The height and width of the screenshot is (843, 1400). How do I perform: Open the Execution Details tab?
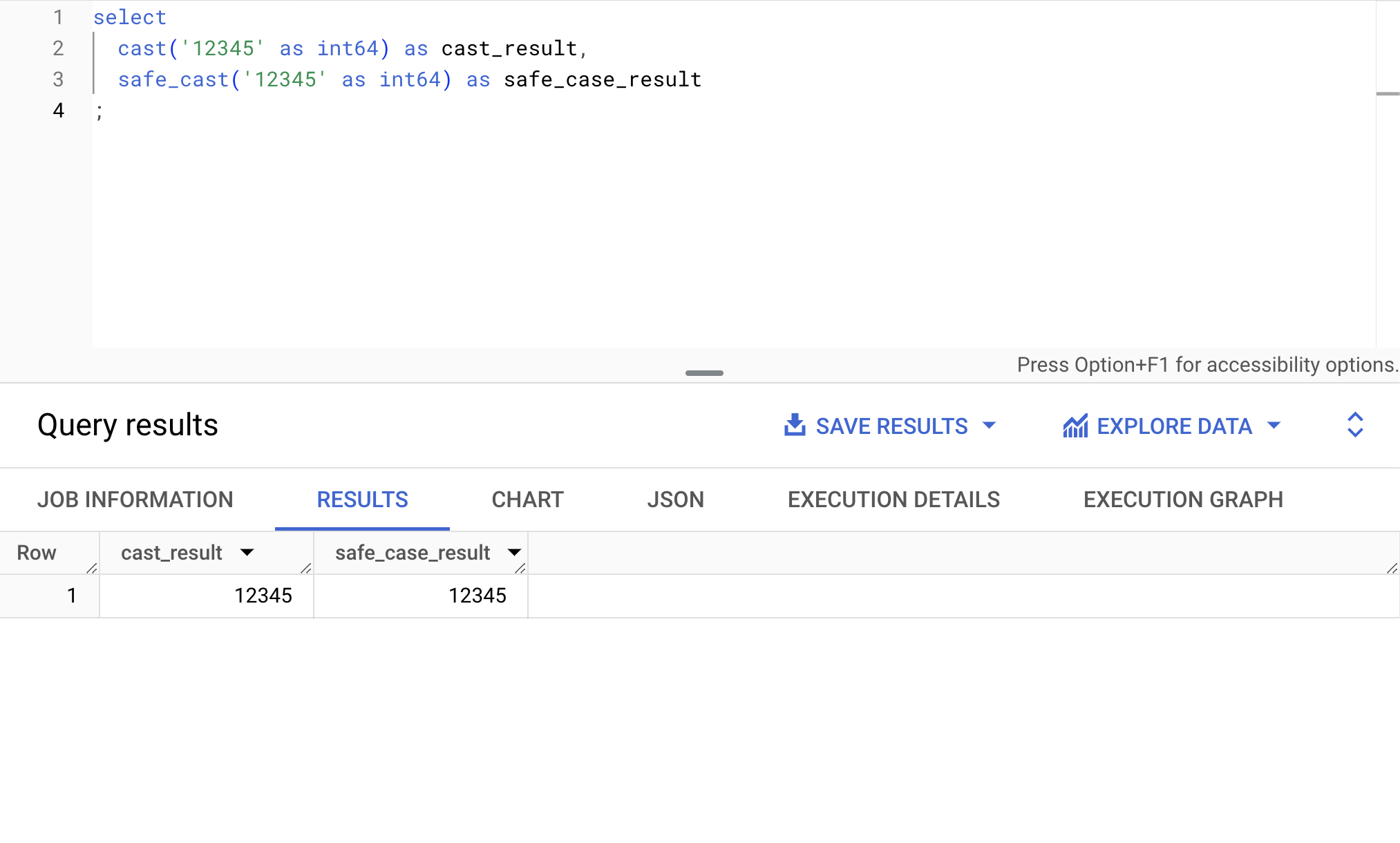pyautogui.click(x=893, y=500)
